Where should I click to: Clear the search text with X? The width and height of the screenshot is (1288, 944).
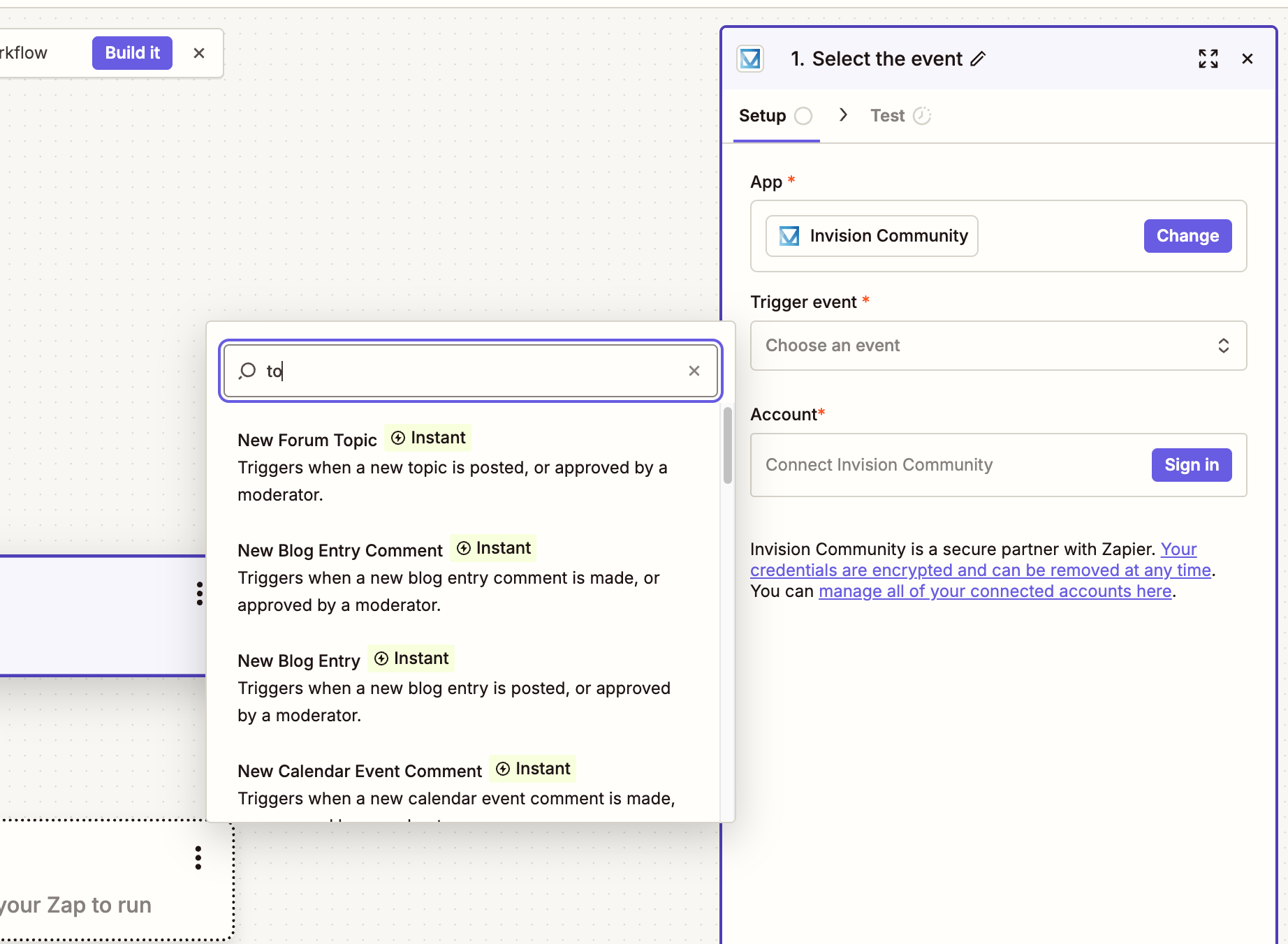694,371
